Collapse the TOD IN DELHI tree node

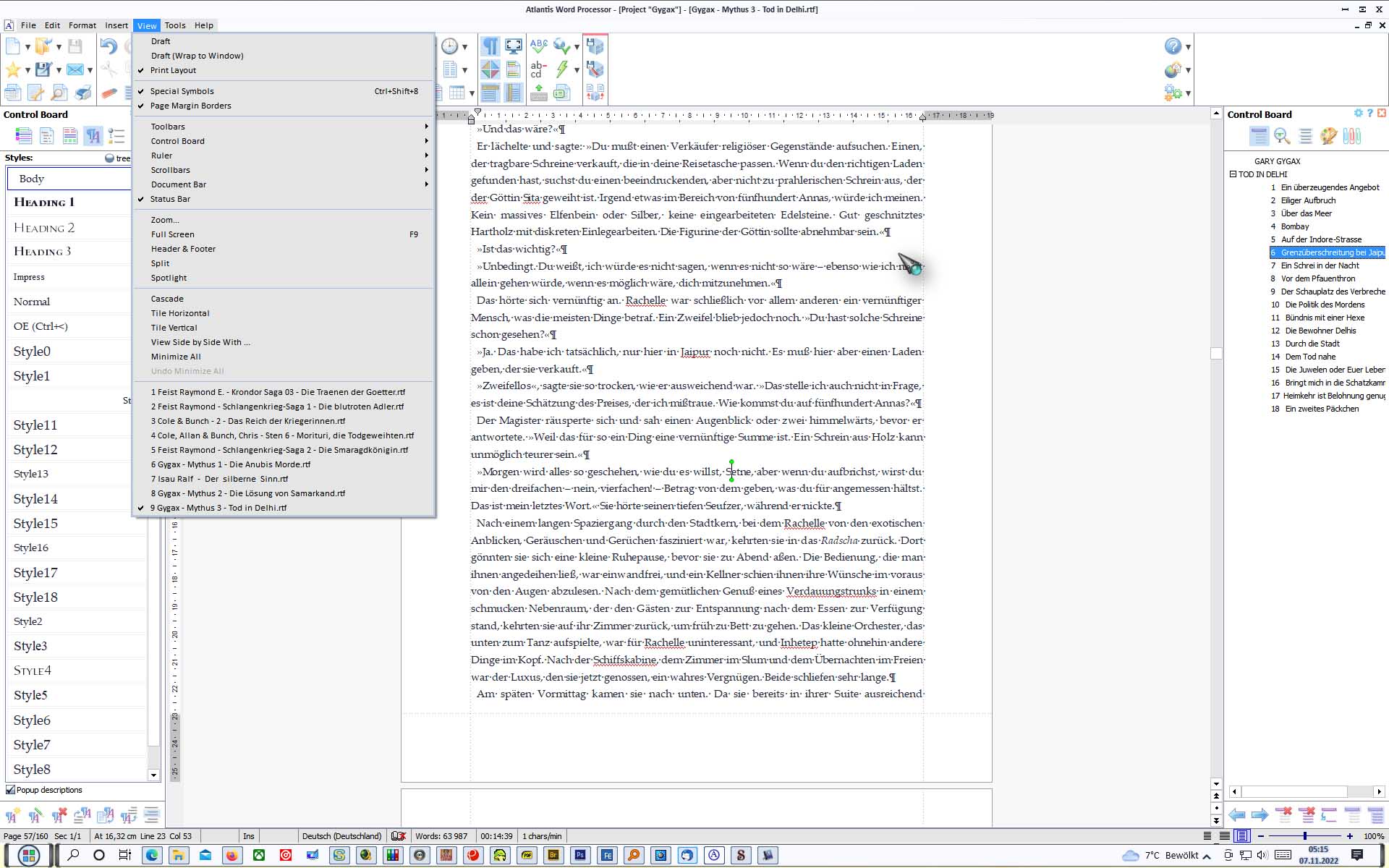tap(1233, 174)
